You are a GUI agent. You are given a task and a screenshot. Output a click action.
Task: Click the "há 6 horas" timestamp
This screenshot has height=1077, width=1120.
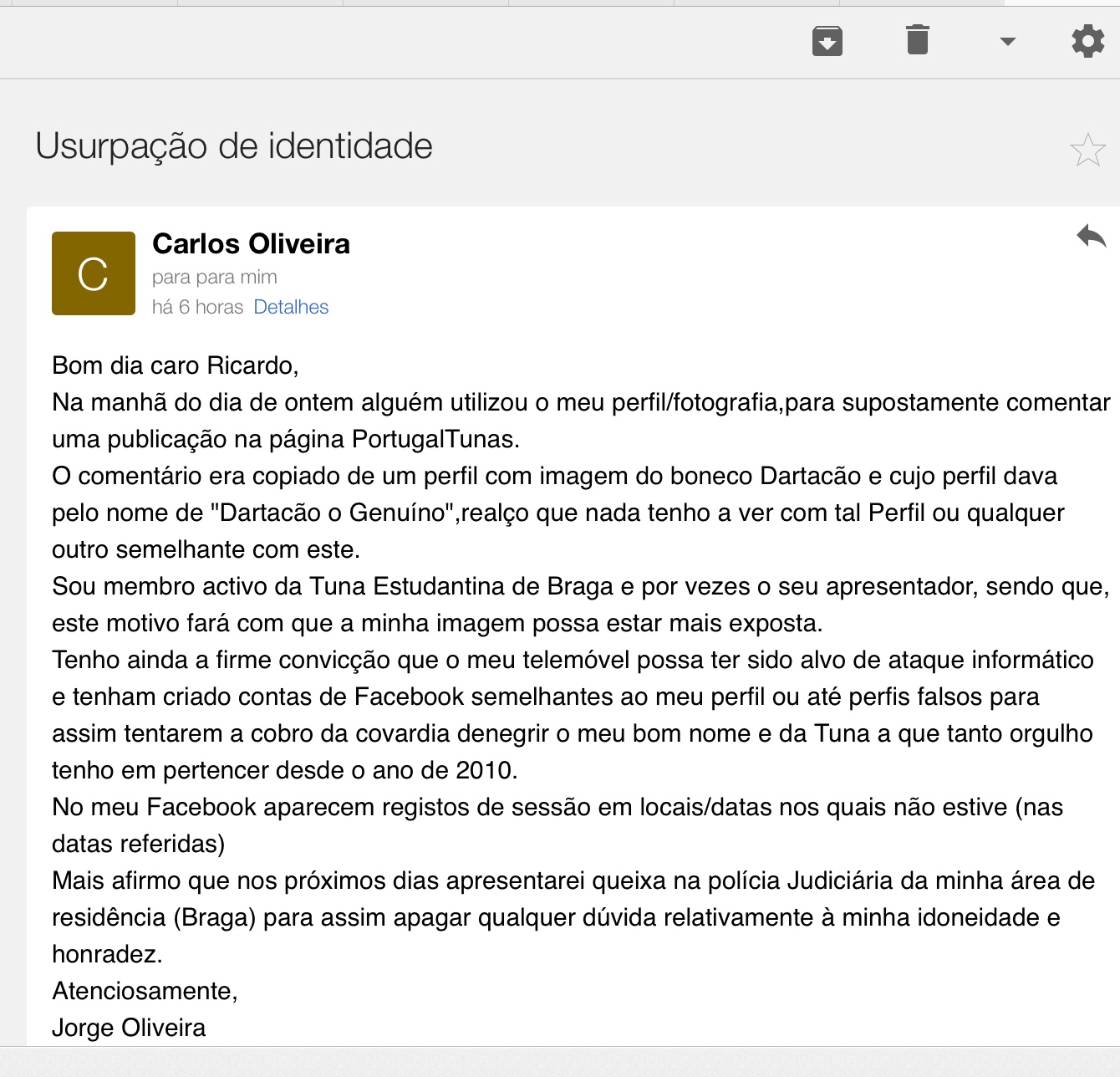(x=197, y=307)
